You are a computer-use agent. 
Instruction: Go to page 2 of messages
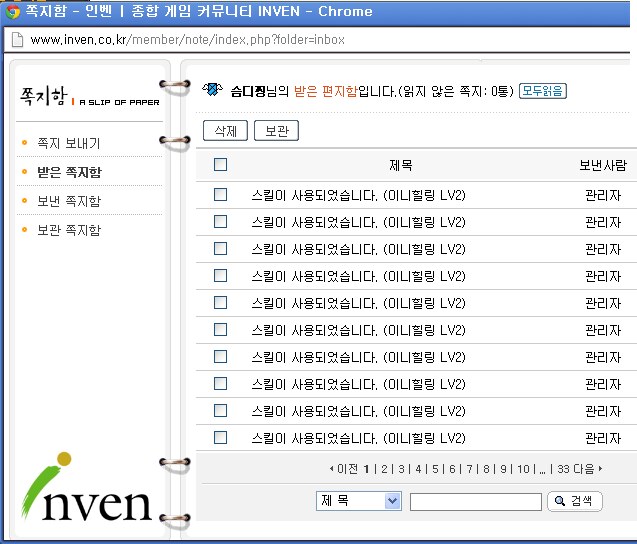click(384, 469)
